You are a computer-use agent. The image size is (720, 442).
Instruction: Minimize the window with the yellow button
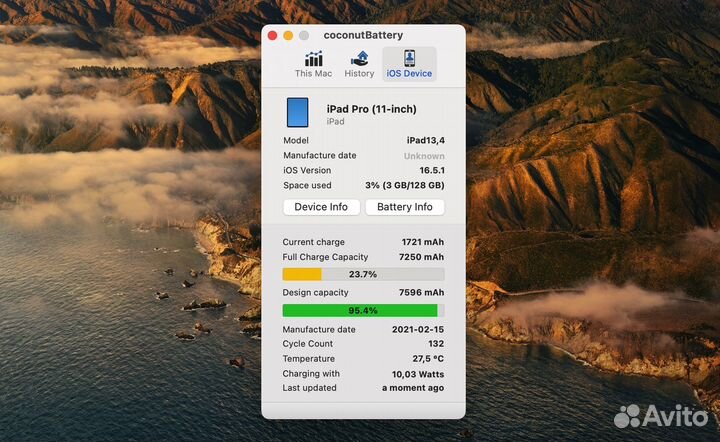[x=288, y=35]
